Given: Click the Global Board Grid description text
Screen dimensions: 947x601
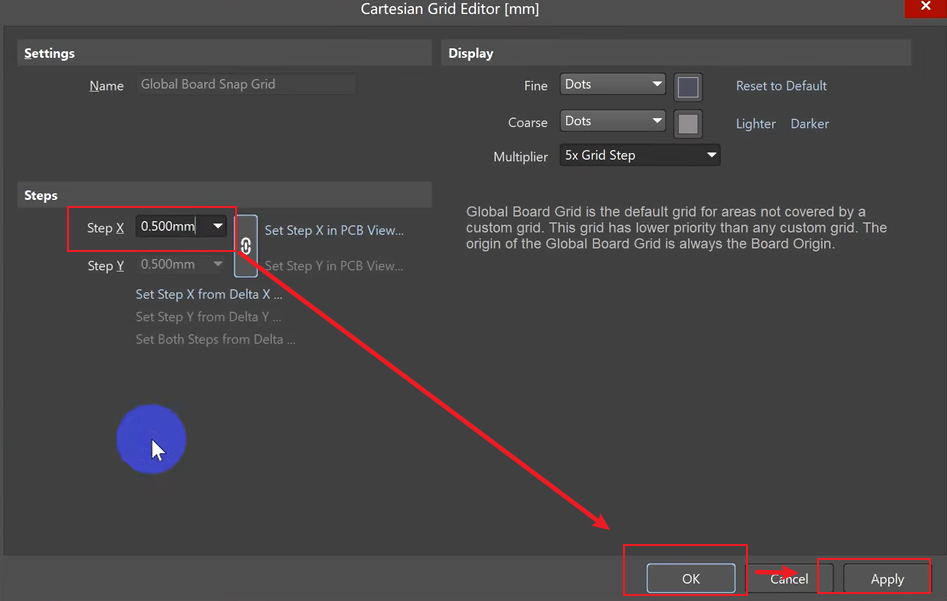Looking at the screenshot, I should pos(676,228).
